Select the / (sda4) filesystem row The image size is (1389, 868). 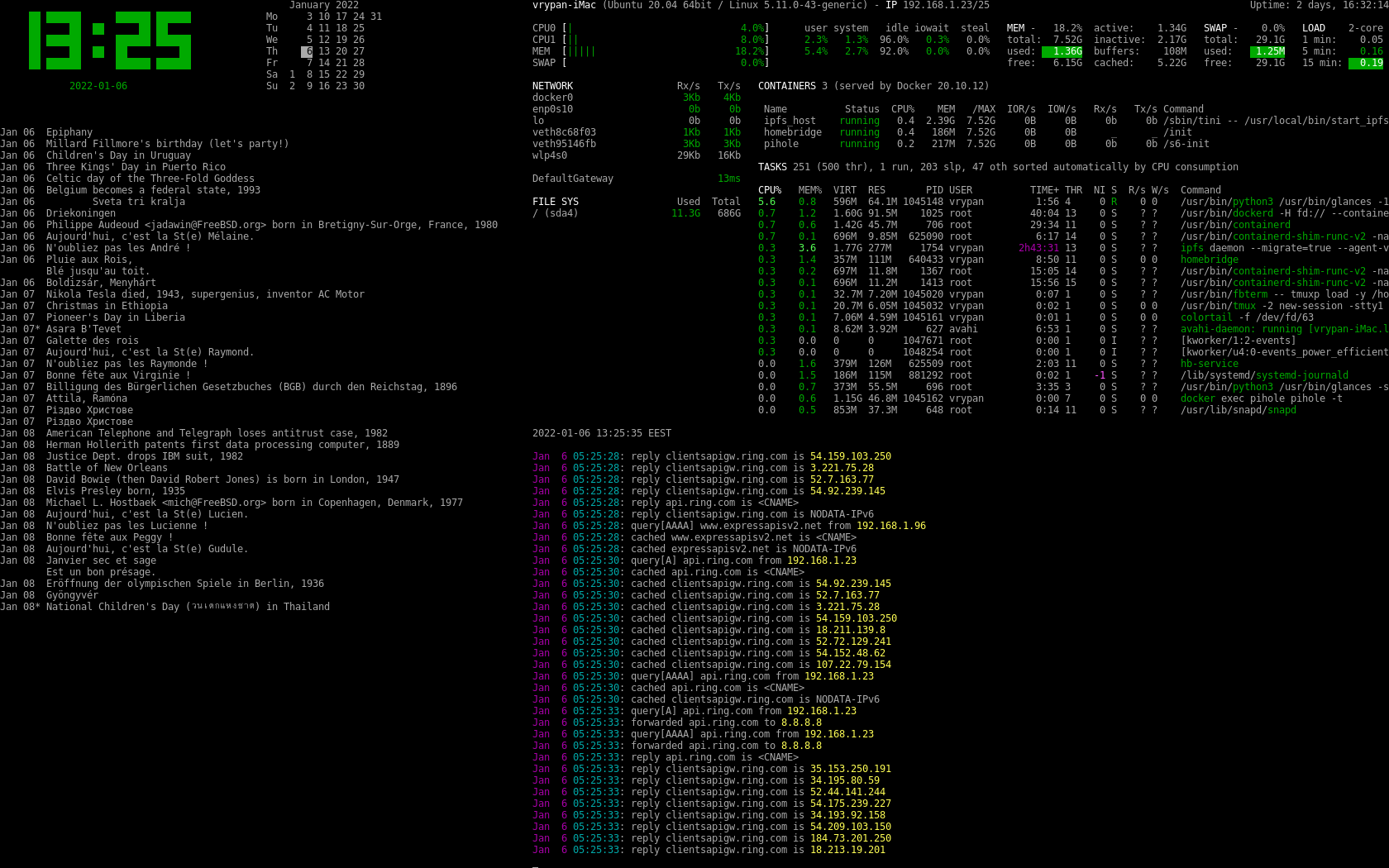(x=637, y=213)
